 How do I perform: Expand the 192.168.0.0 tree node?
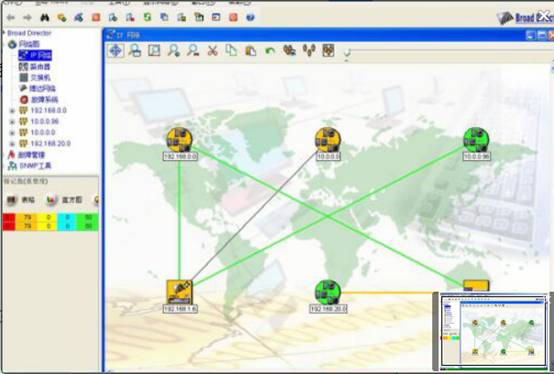(12, 111)
